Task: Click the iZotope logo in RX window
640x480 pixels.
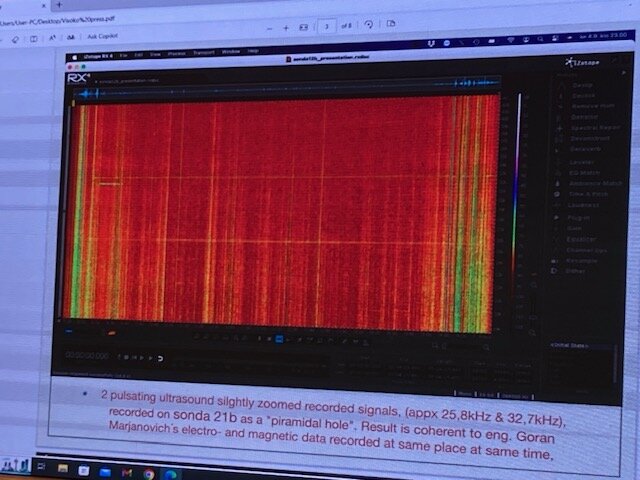Action: pyautogui.click(x=582, y=62)
